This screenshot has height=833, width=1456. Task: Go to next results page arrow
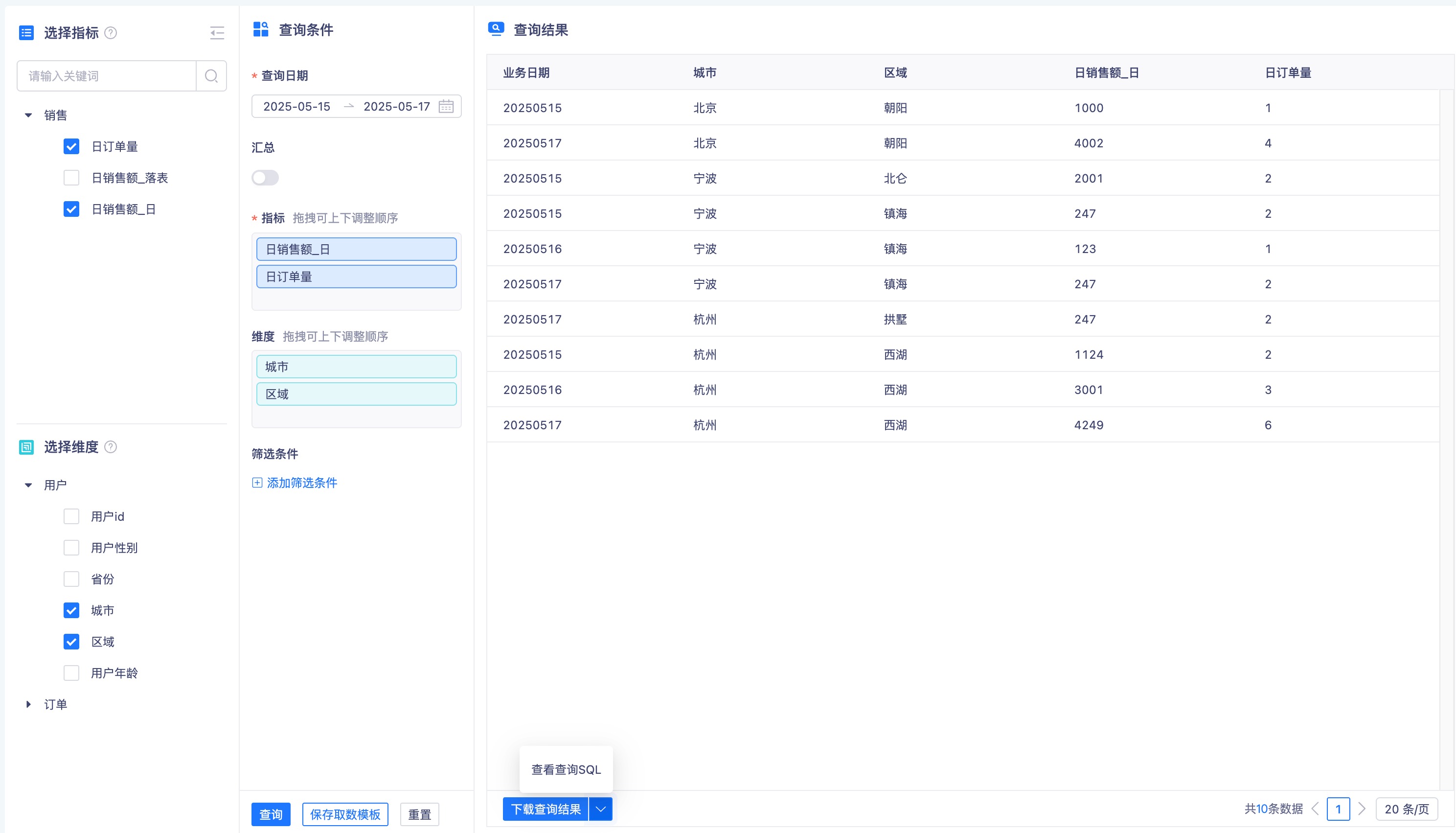[x=1362, y=809]
